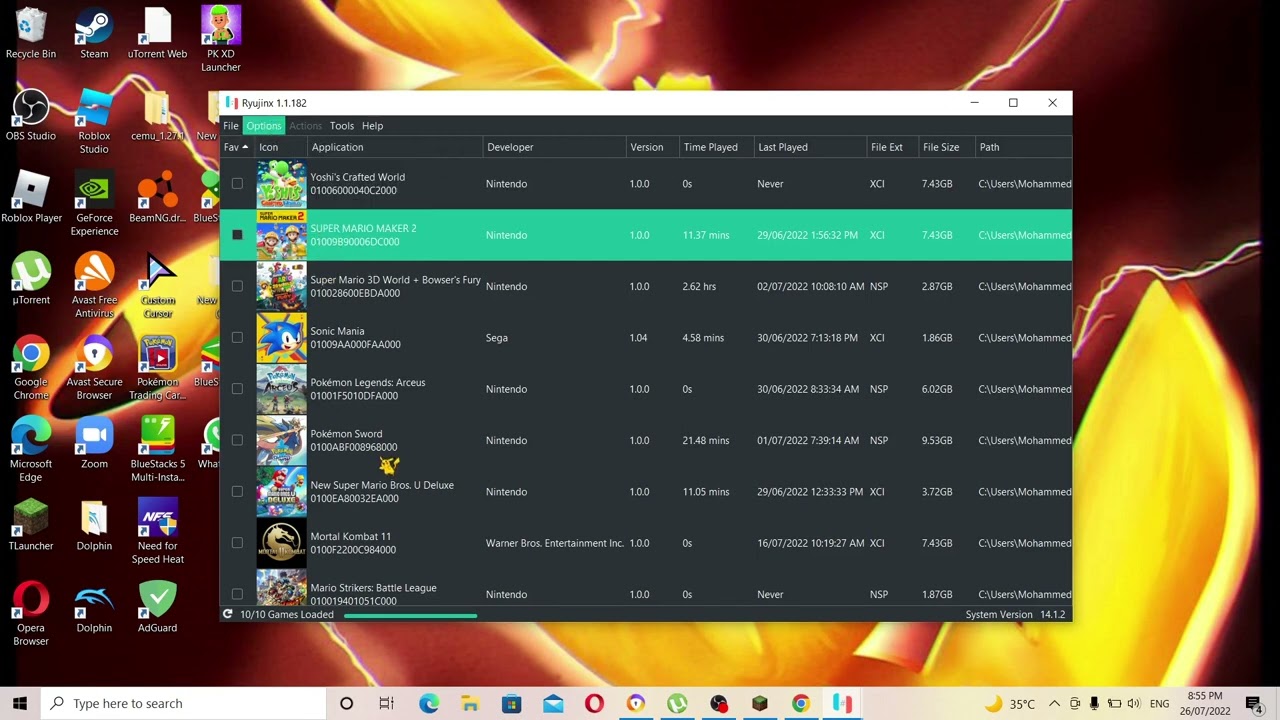Toggle favorite checkbox for Mortal Kombat 11
Screen dimensions: 1280x720
[x=237, y=543]
